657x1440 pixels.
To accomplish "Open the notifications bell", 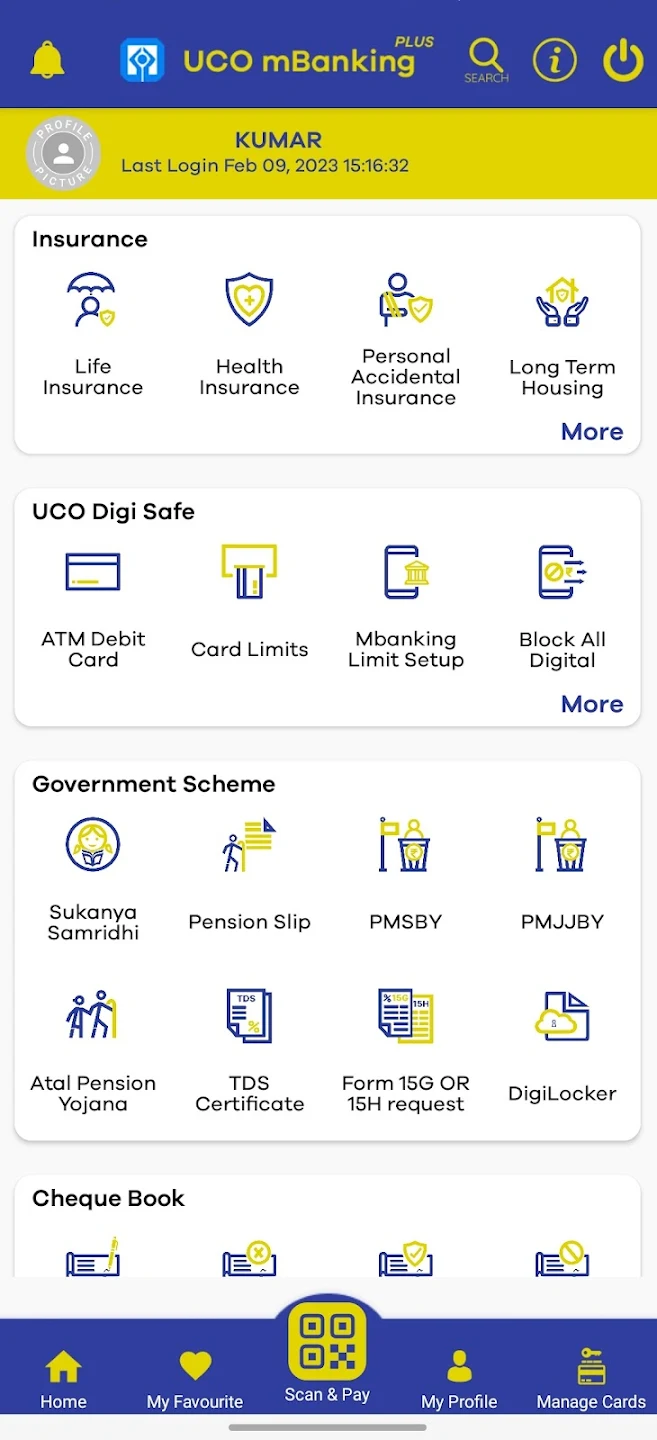I will tap(47, 60).
